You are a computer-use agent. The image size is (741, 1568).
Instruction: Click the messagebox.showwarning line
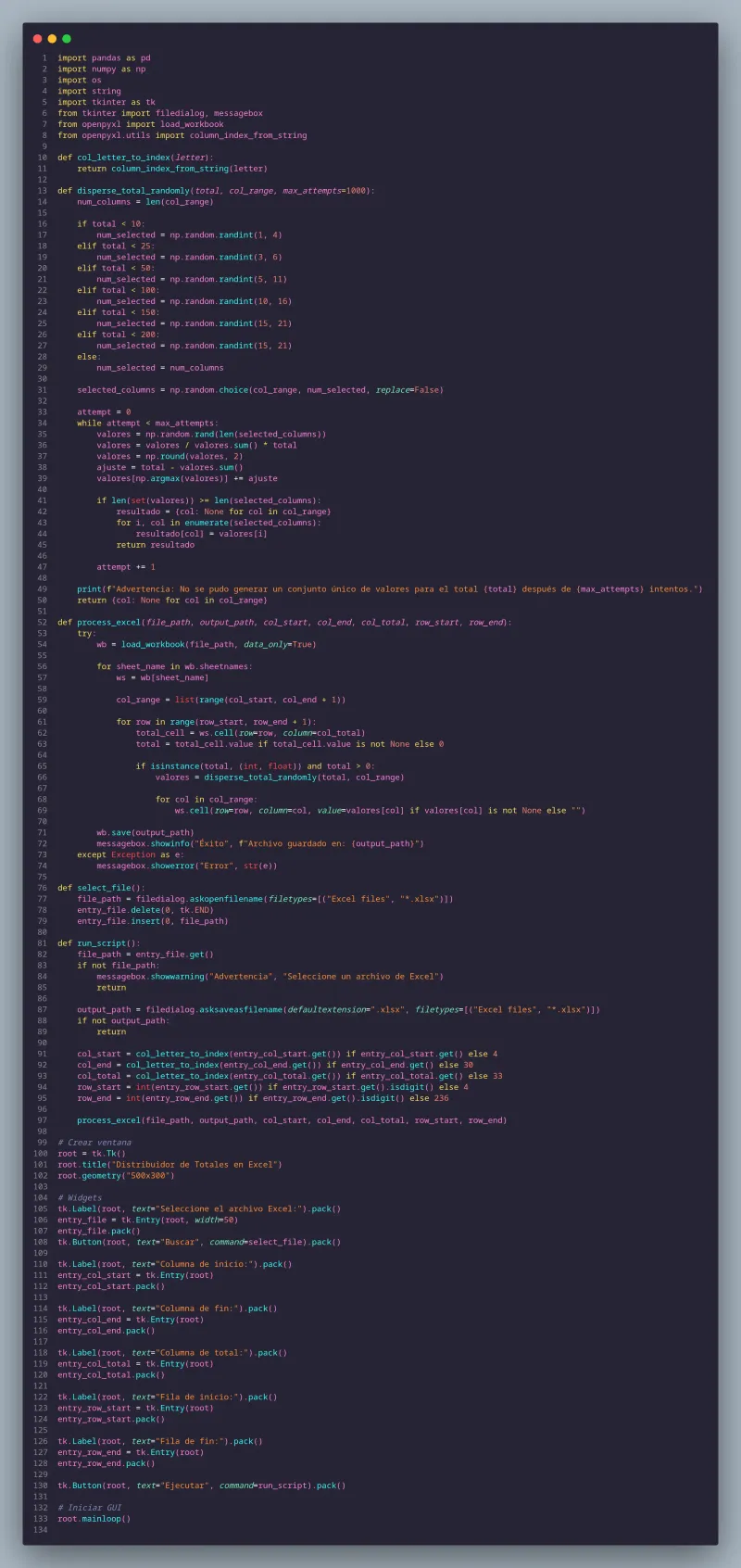point(270,977)
